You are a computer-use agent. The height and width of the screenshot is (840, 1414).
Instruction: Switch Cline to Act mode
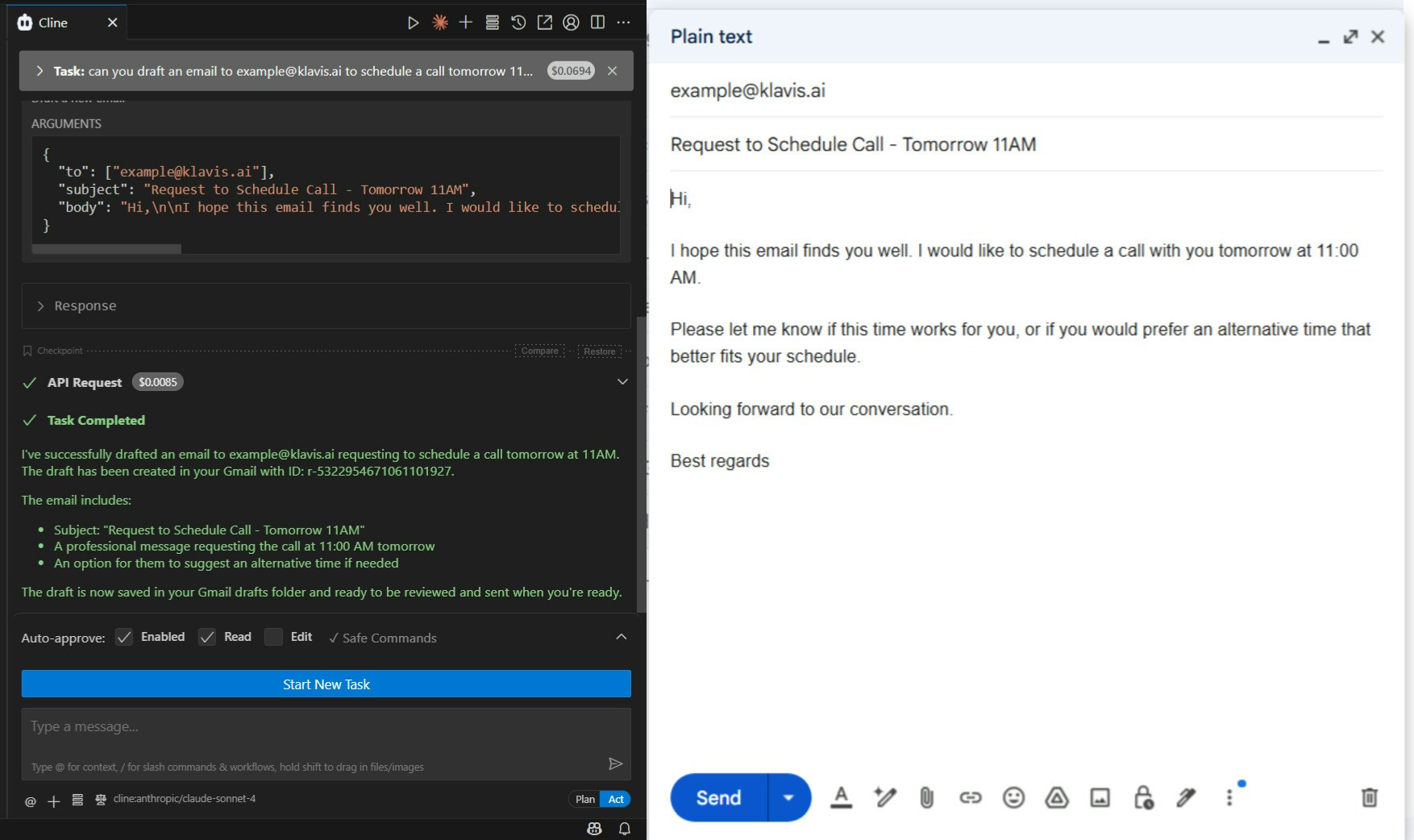click(616, 799)
